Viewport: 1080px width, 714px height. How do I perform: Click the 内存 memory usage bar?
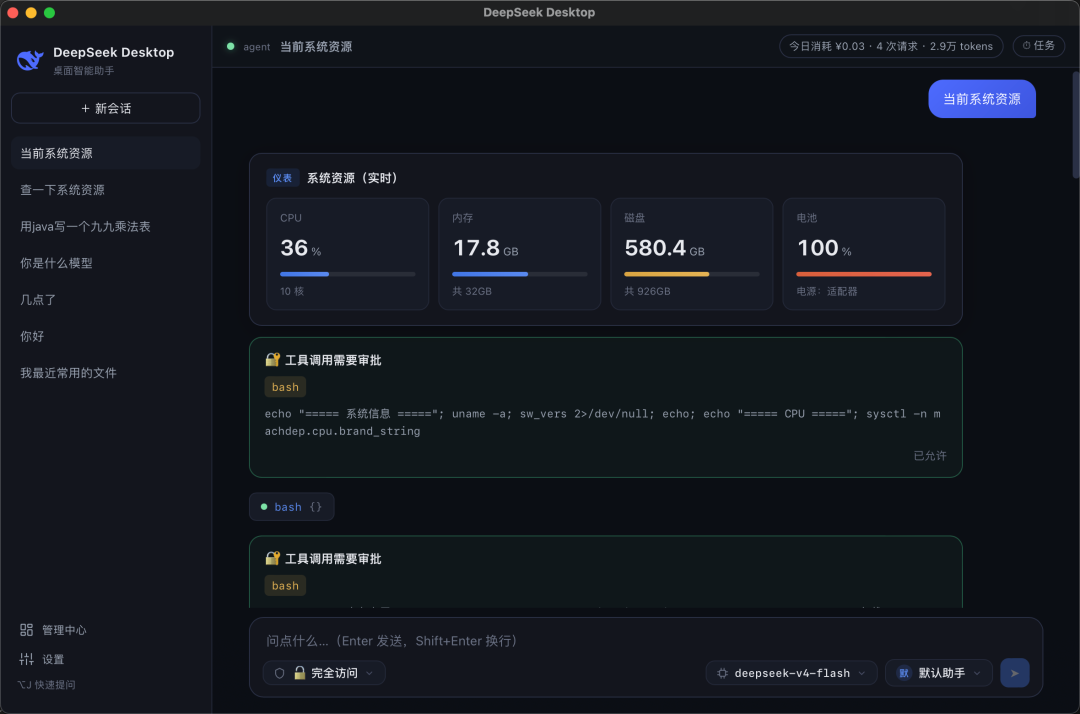[519, 274]
